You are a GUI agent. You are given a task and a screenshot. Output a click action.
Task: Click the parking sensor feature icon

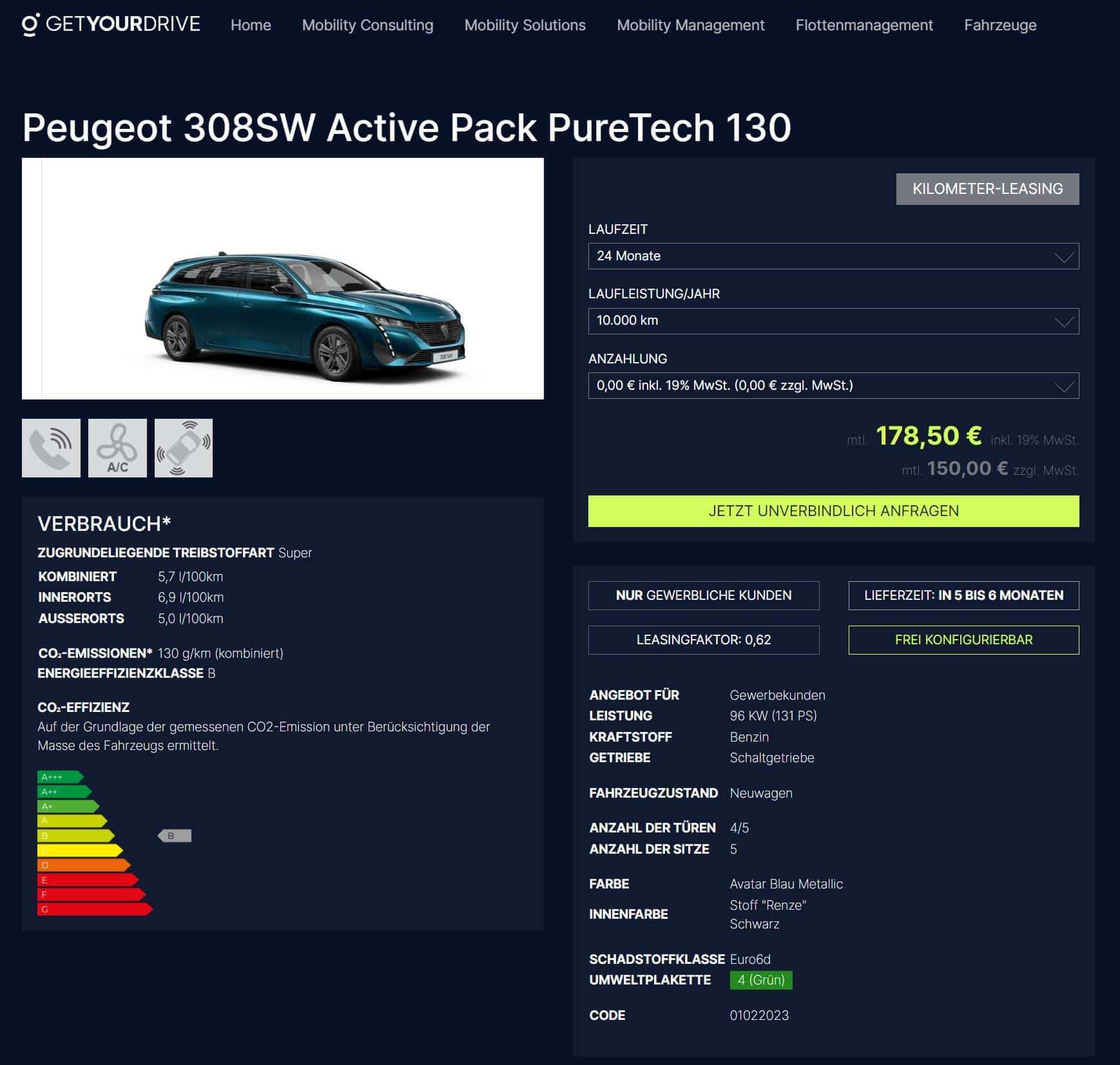[184, 448]
